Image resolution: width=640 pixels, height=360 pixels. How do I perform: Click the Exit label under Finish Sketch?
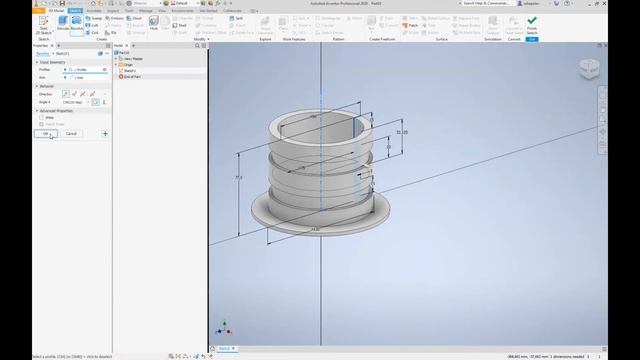[x=532, y=39]
